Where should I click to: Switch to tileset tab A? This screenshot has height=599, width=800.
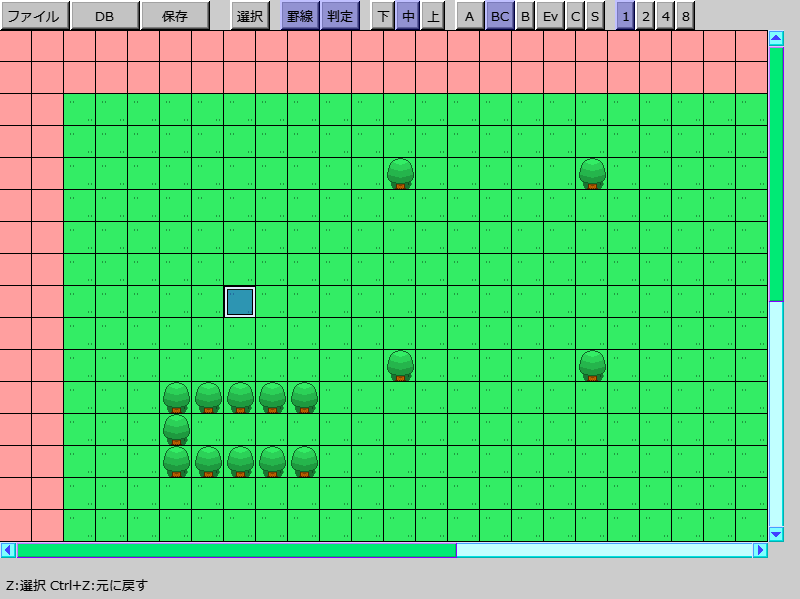(x=469, y=16)
